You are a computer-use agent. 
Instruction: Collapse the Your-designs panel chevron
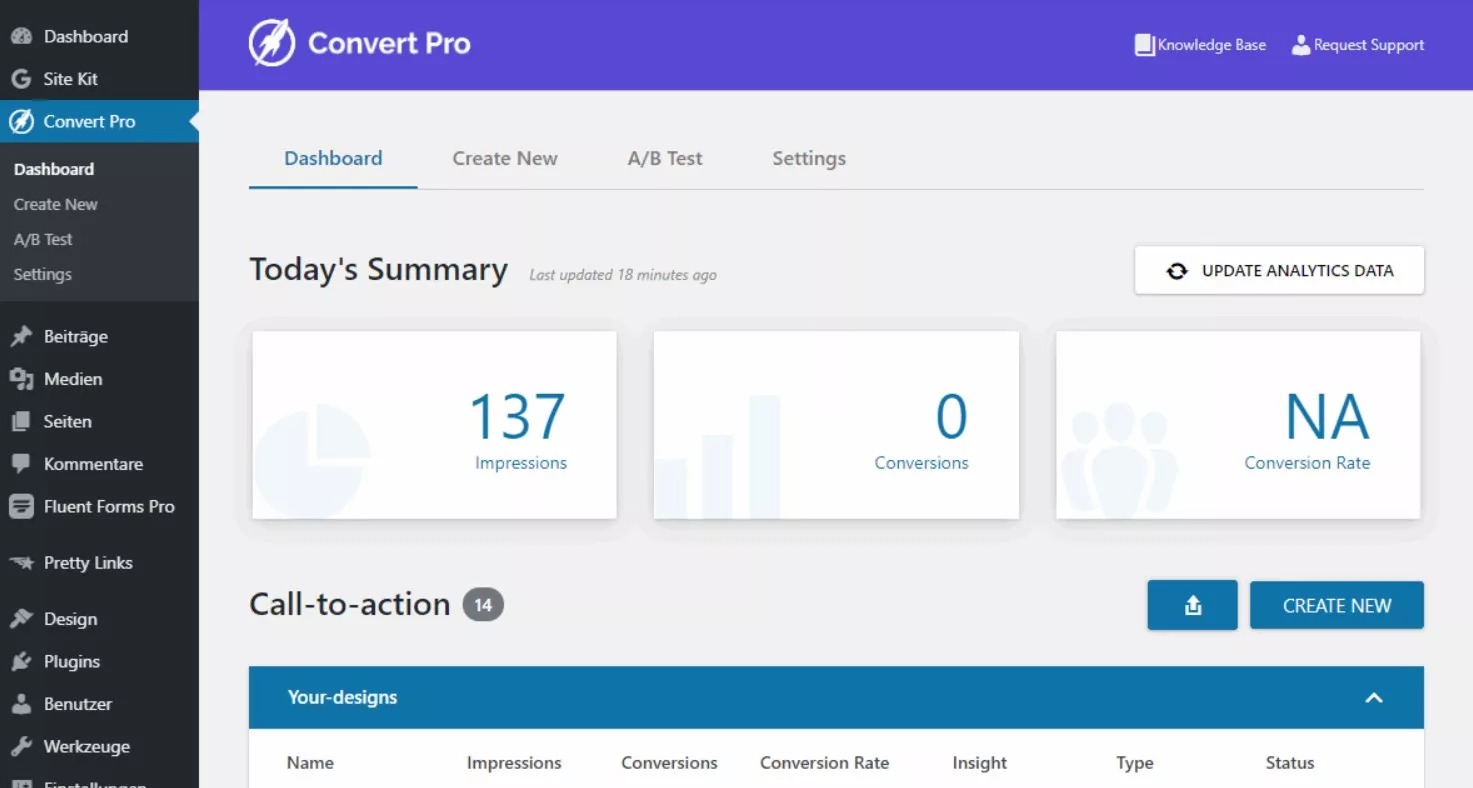pyautogui.click(x=1374, y=698)
